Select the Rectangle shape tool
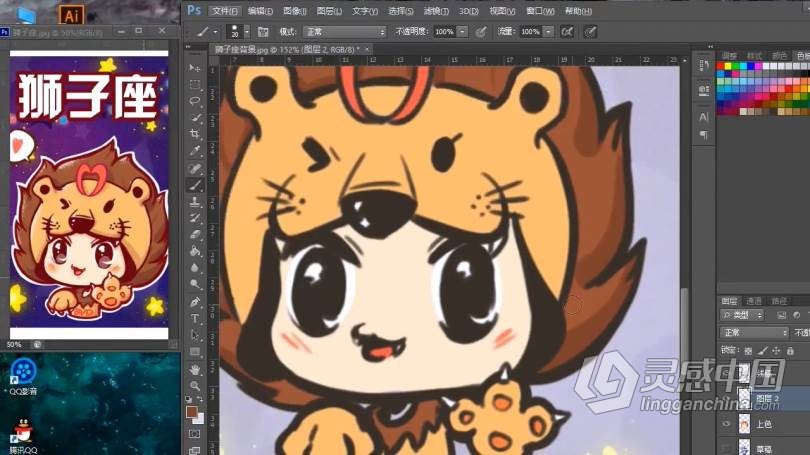 (x=195, y=352)
